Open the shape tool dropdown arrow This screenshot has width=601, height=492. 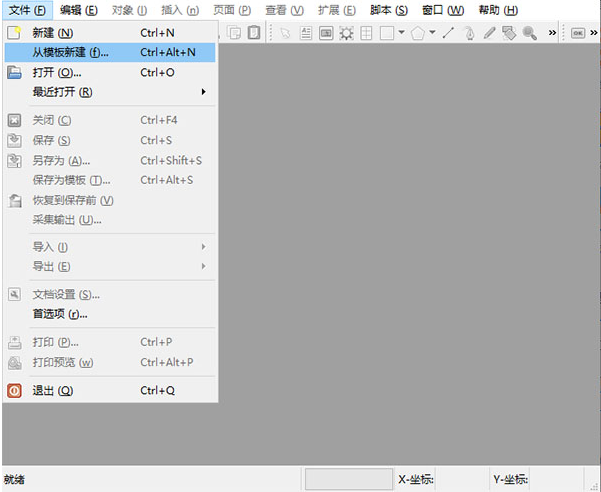click(401, 33)
